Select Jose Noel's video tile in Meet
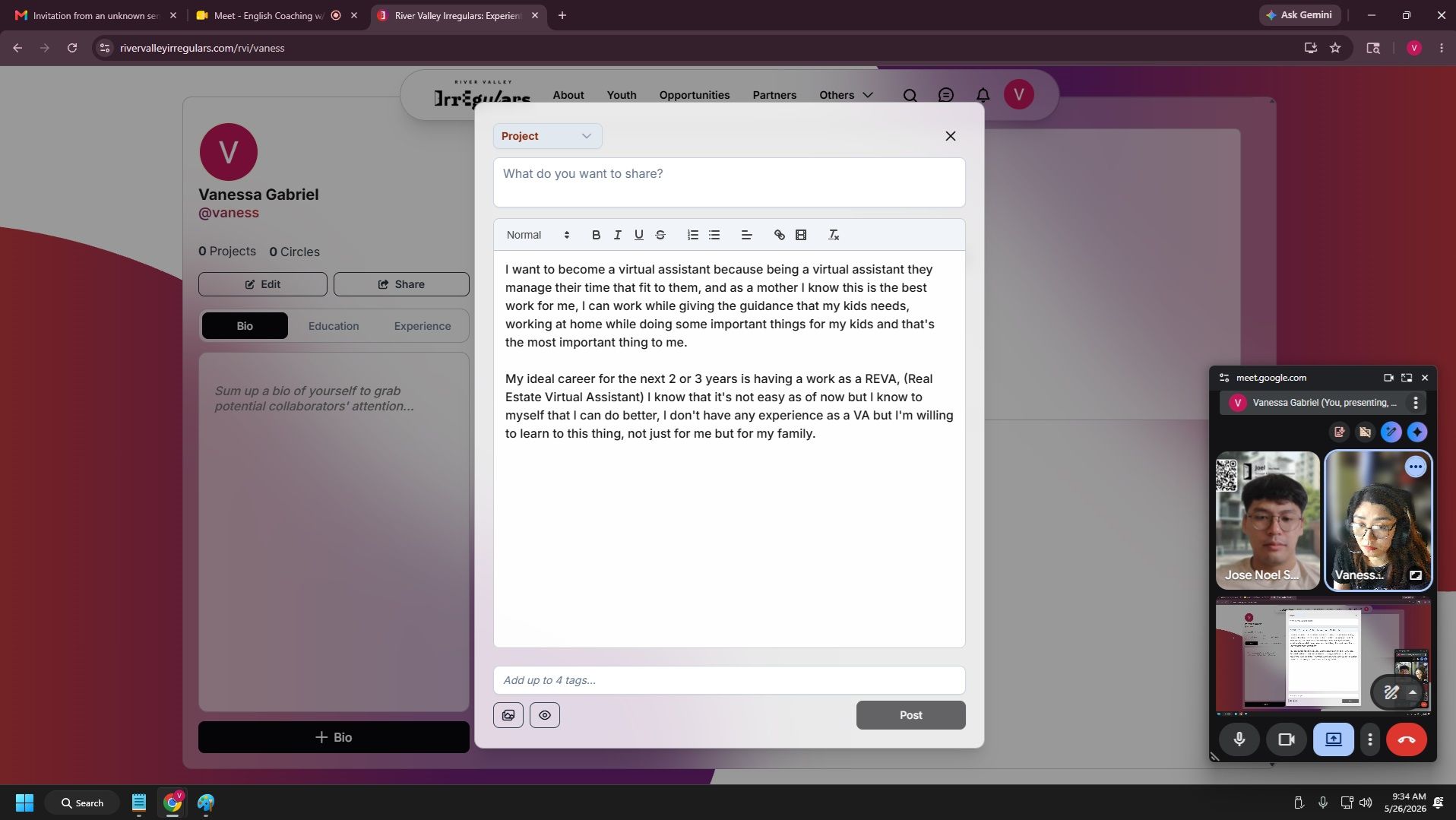This screenshot has height=820, width=1456. [1268, 521]
